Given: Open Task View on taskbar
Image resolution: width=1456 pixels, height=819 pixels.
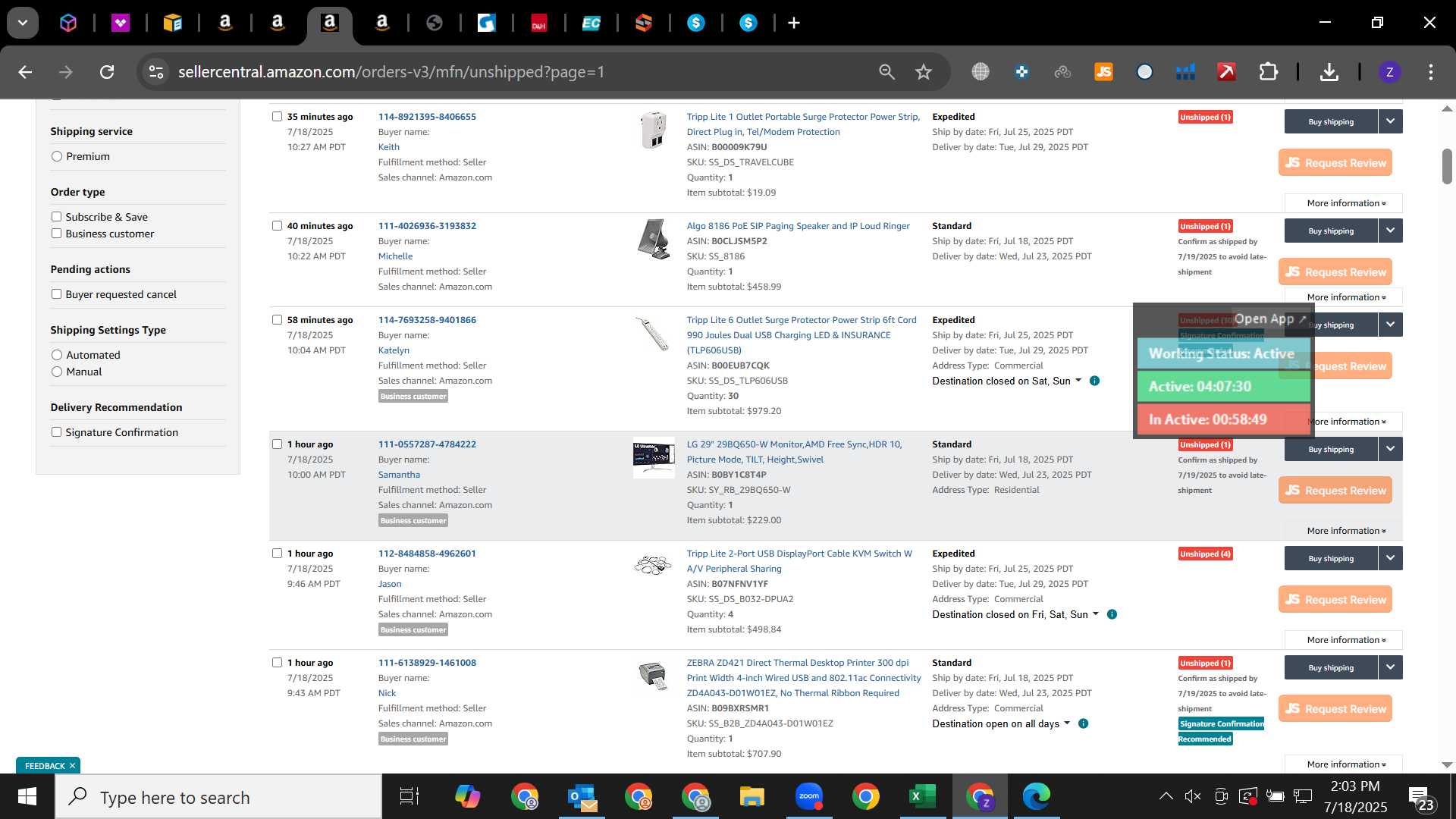Looking at the screenshot, I should coord(409,797).
